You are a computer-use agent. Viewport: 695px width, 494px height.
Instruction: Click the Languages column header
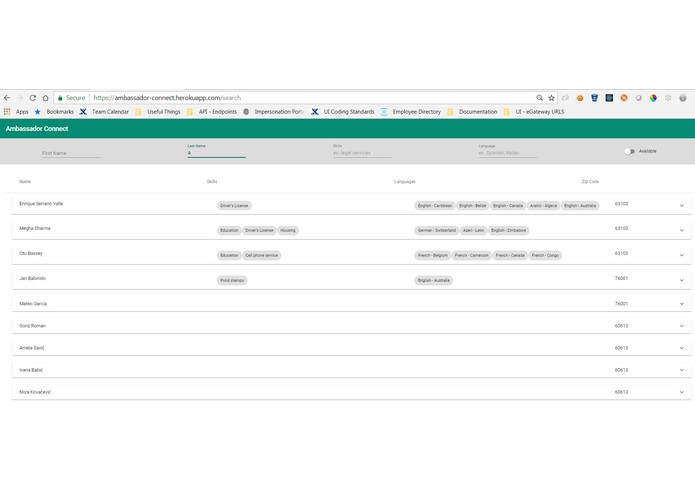(x=405, y=182)
